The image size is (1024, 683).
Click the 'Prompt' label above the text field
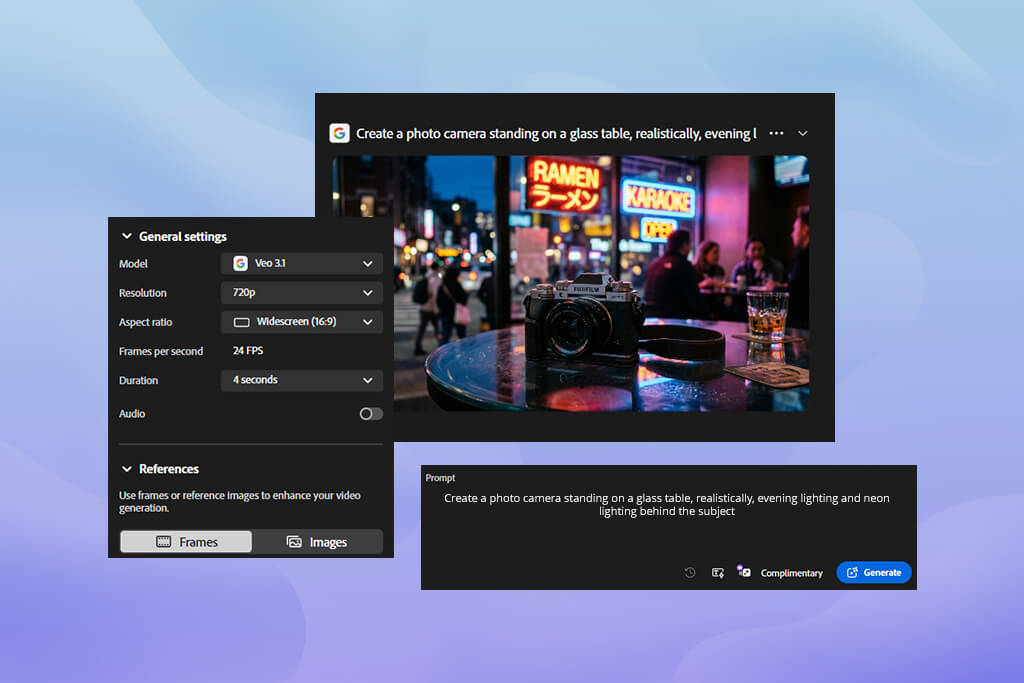tap(440, 478)
